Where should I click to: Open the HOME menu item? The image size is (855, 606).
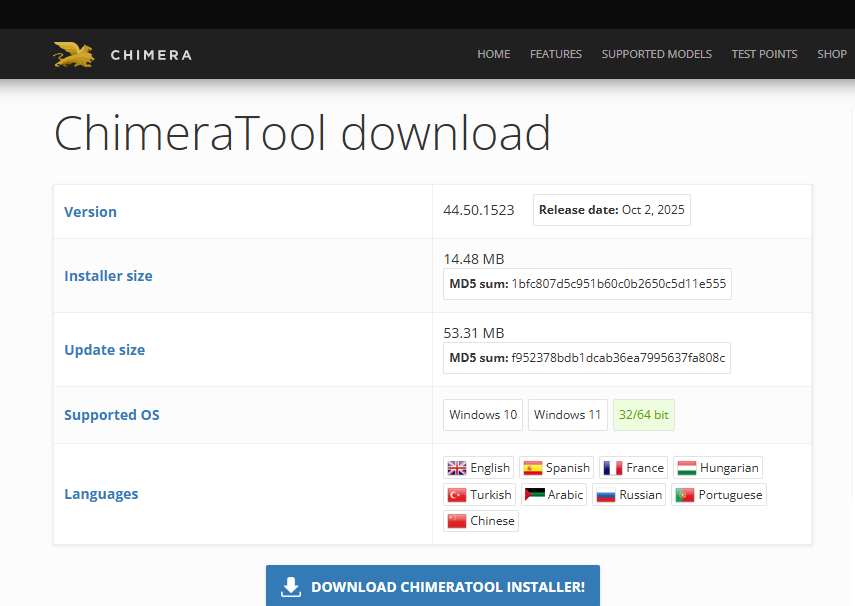point(493,54)
